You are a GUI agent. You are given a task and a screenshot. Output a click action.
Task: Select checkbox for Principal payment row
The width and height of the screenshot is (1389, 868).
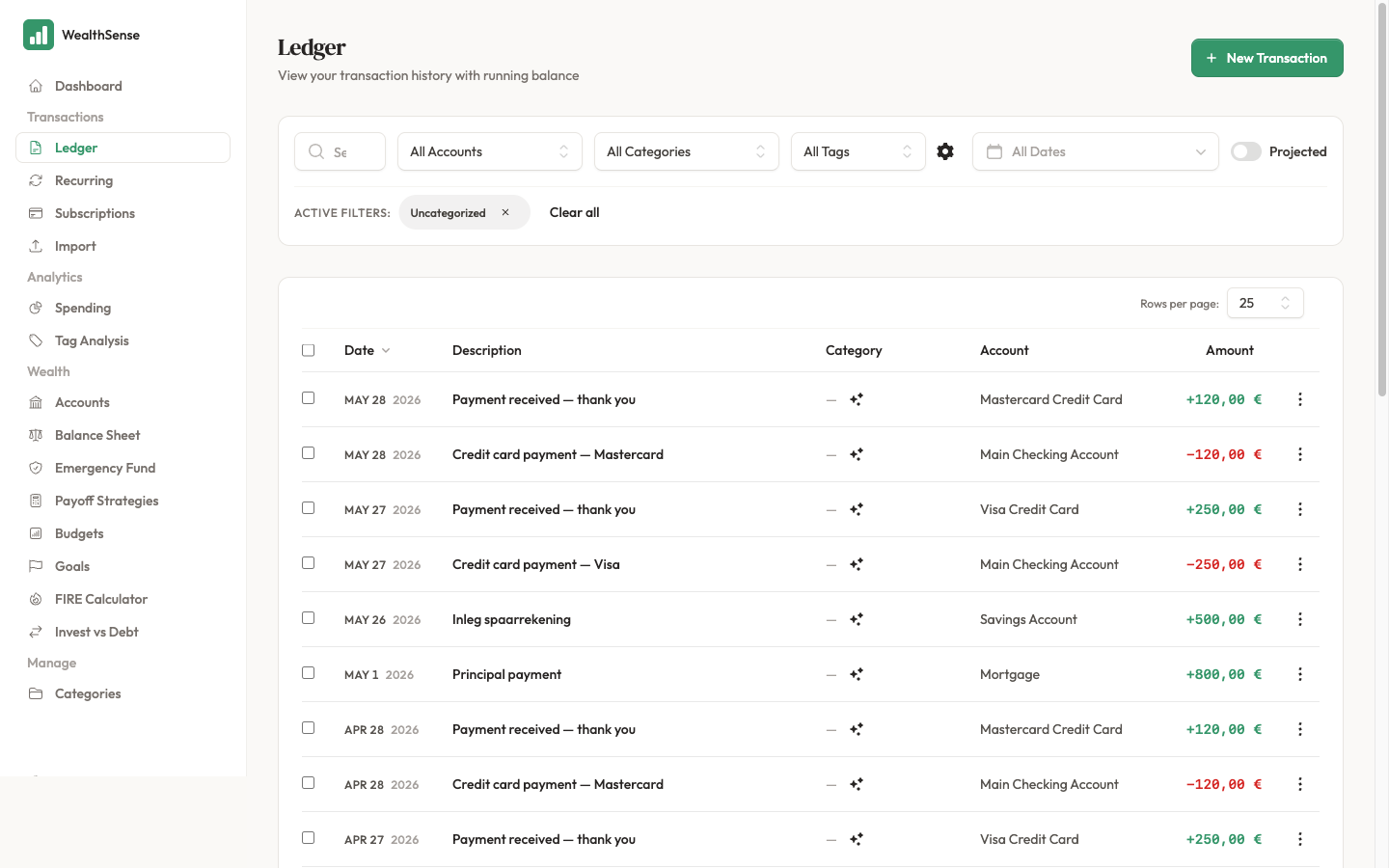click(309, 672)
